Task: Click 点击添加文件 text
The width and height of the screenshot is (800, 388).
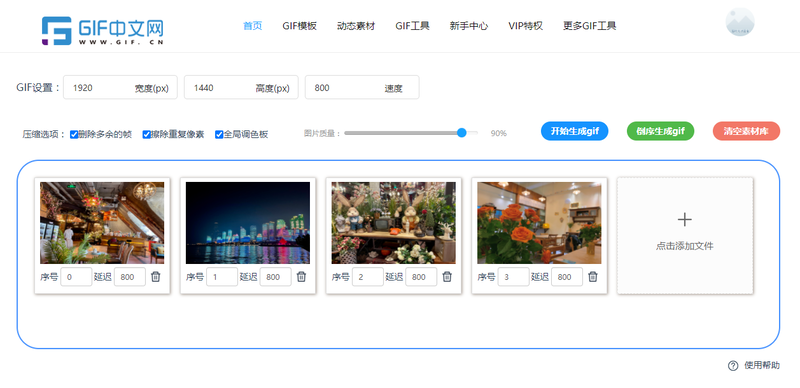Action: 685,246
